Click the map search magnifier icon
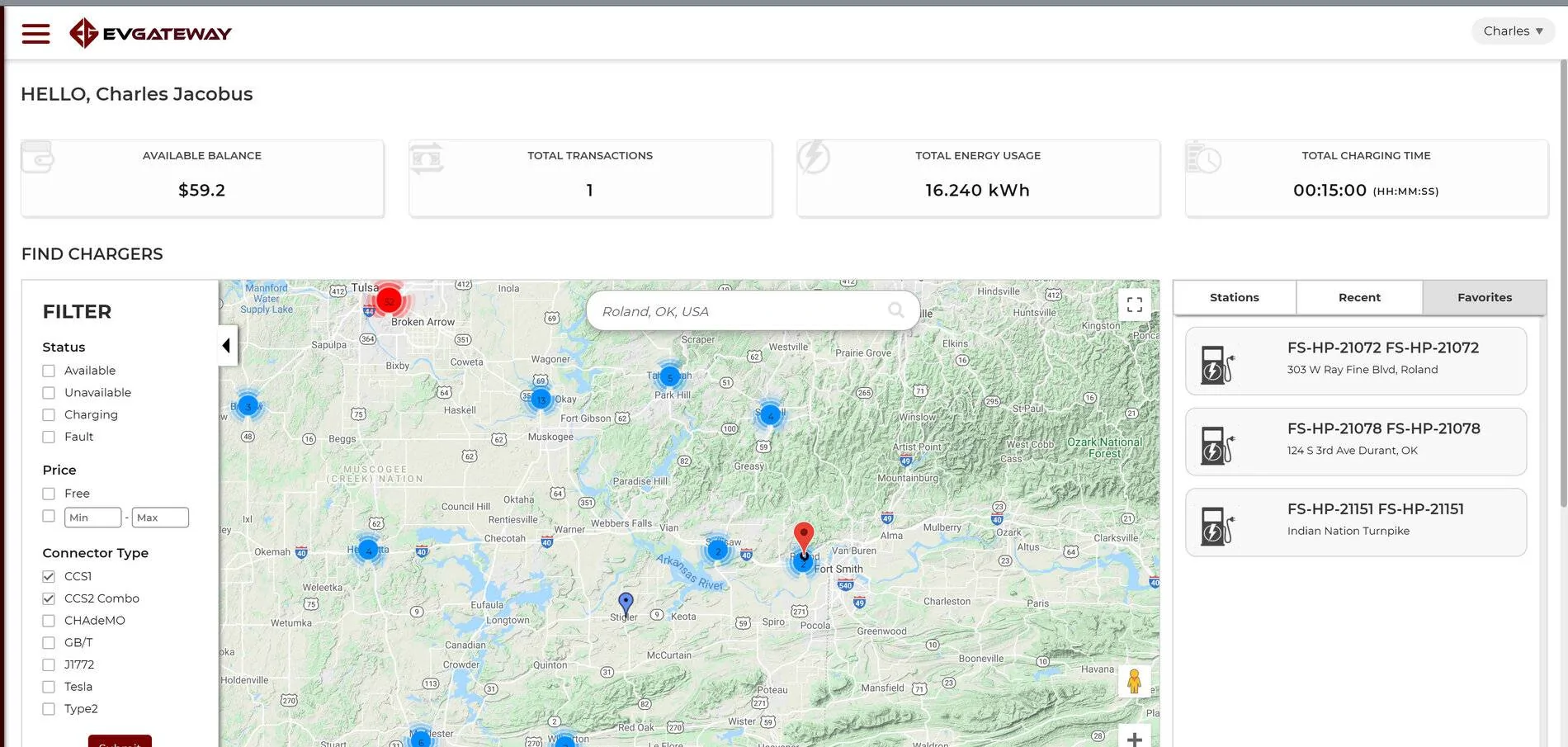1568x747 pixels. [895, 310]
